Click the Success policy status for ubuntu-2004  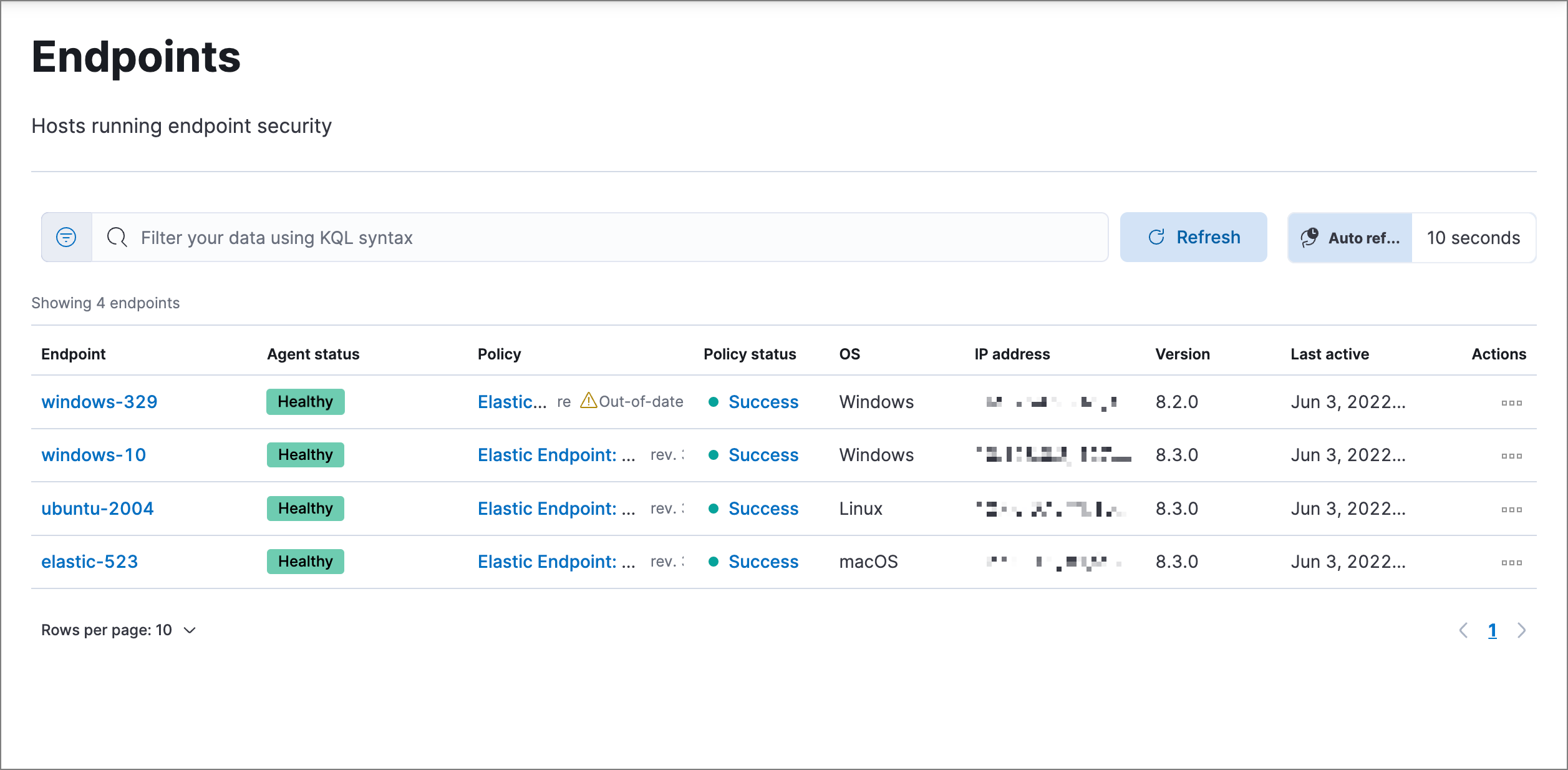point(763,509)
